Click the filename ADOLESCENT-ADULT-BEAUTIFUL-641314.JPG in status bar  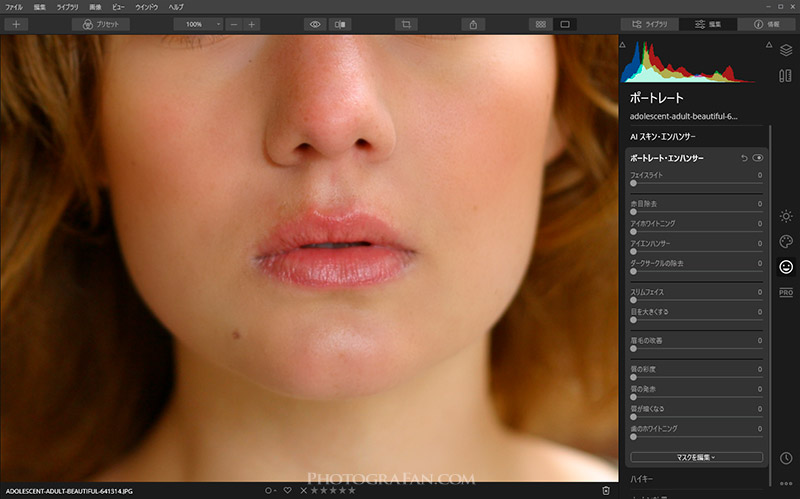(69, 491)
